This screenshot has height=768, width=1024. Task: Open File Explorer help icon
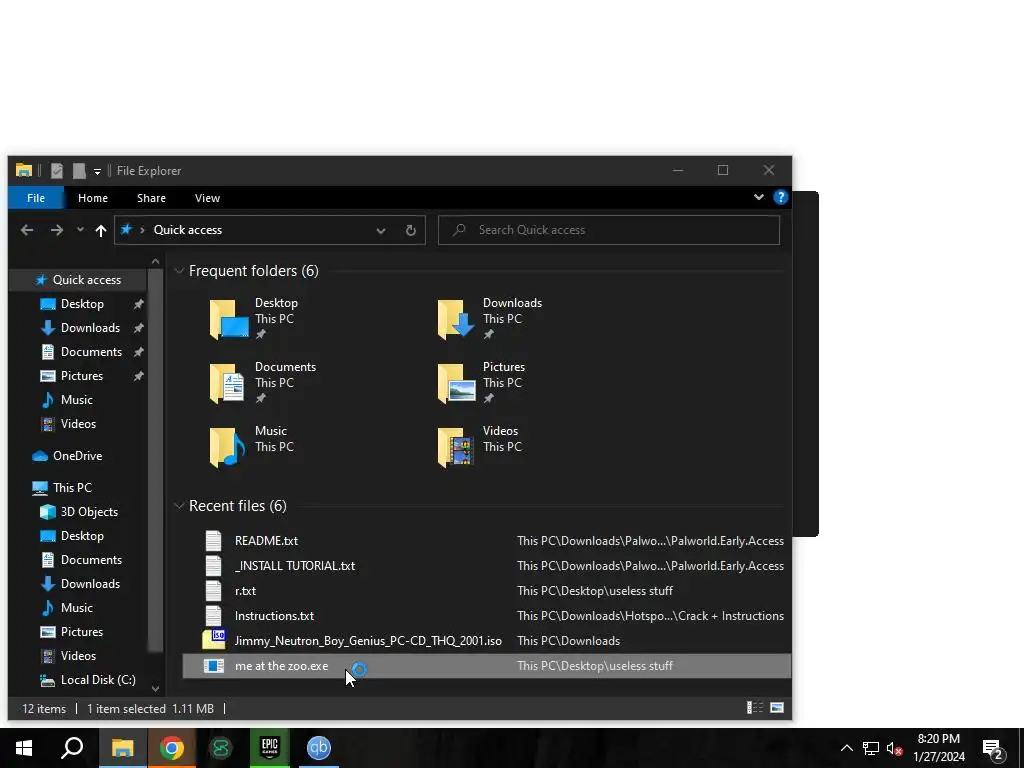click(x=780, y=197)
